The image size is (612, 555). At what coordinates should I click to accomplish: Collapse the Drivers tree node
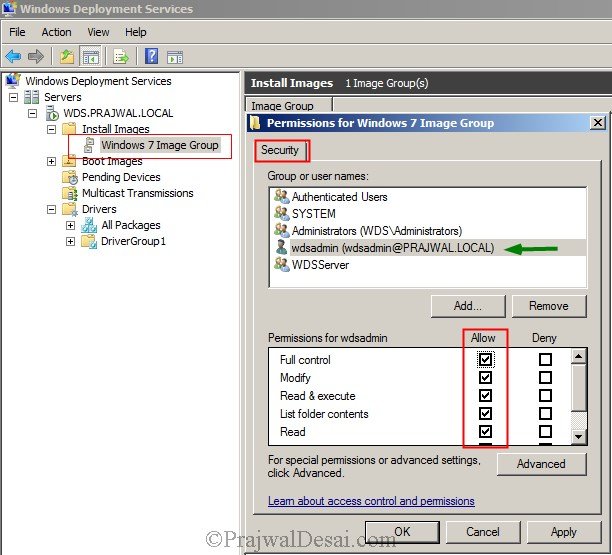point(52,209)
